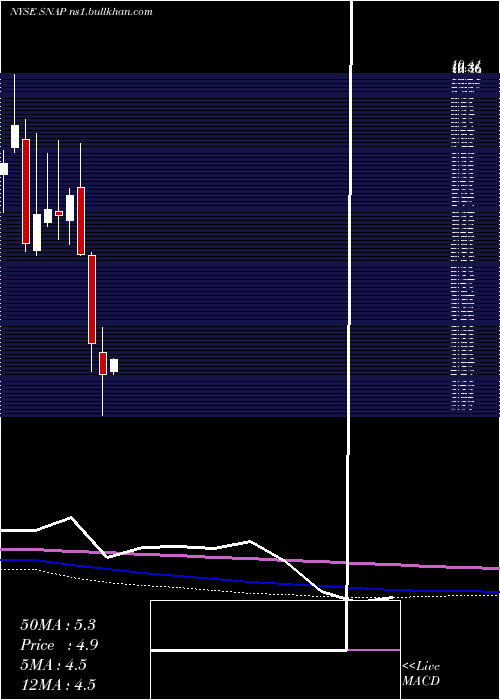Click the overlapping price label at top-right axis
The height and width of the screenshot is (700, 500).
(466, 68)
